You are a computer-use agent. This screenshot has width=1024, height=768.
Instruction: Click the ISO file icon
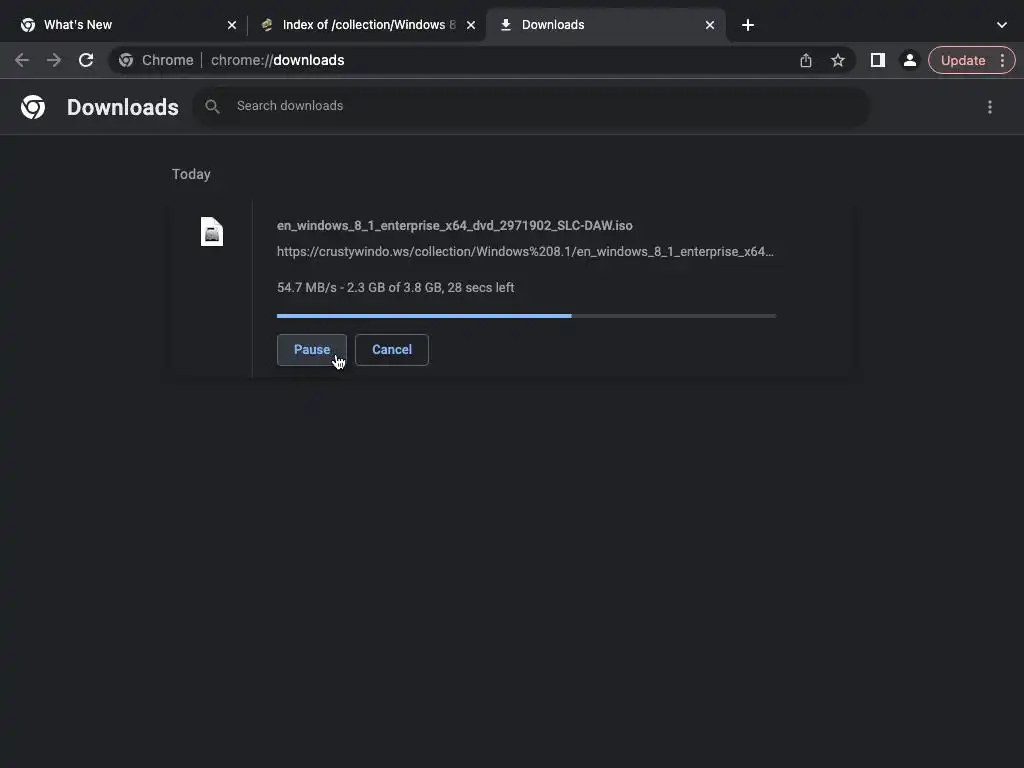(x=212, y=232)
